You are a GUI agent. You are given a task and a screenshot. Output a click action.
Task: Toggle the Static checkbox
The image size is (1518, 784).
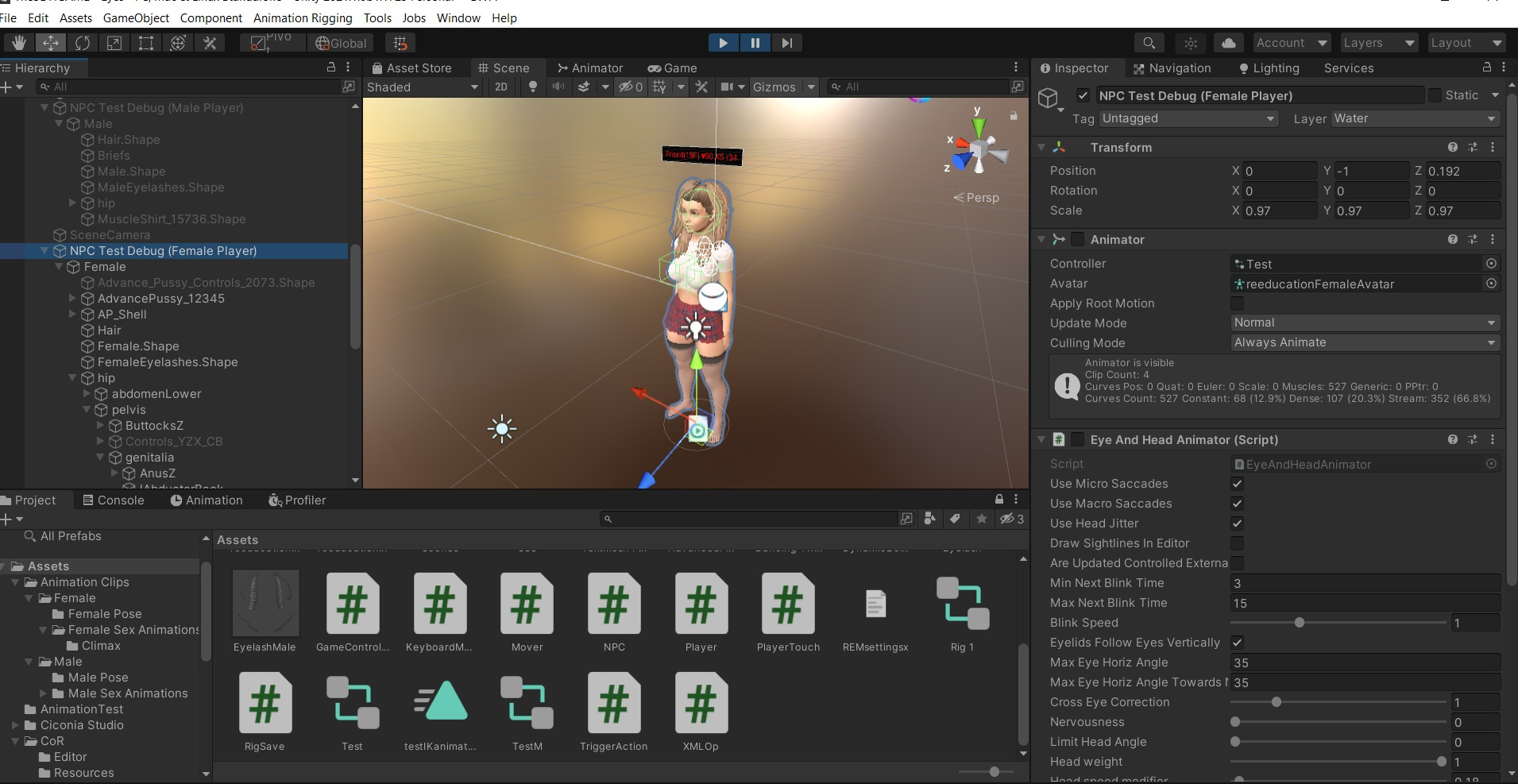point(1435,95)
